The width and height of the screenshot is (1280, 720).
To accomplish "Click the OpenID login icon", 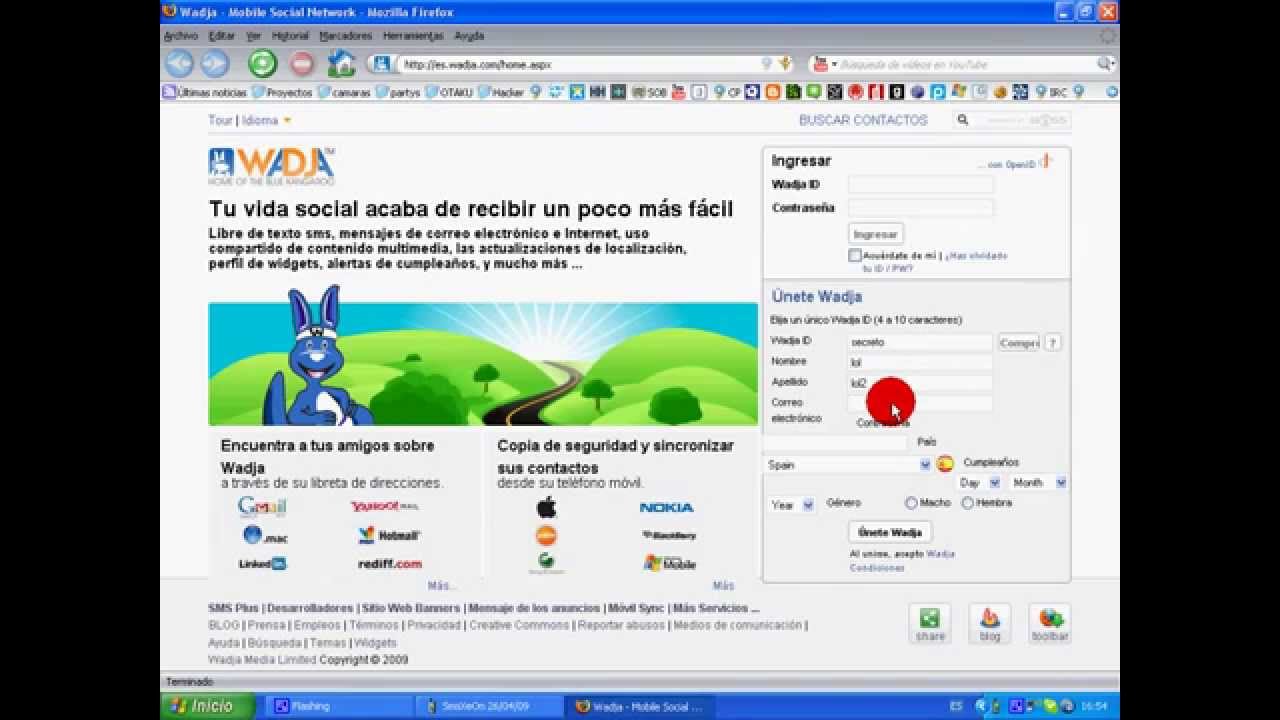I will (1045, 161).
